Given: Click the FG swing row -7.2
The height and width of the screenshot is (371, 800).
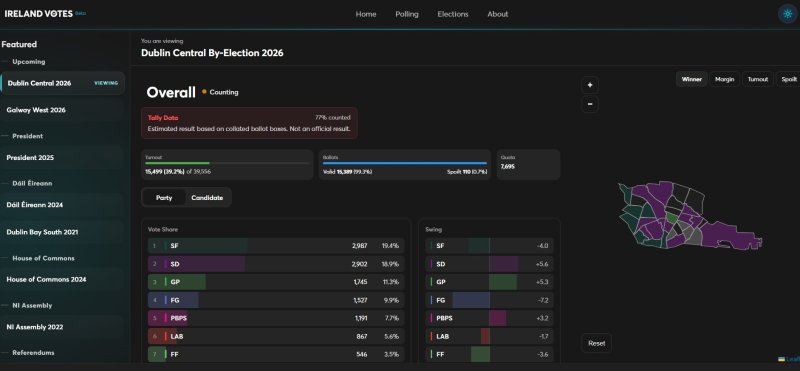Looking at the screenshot, I should coord(489,301).
